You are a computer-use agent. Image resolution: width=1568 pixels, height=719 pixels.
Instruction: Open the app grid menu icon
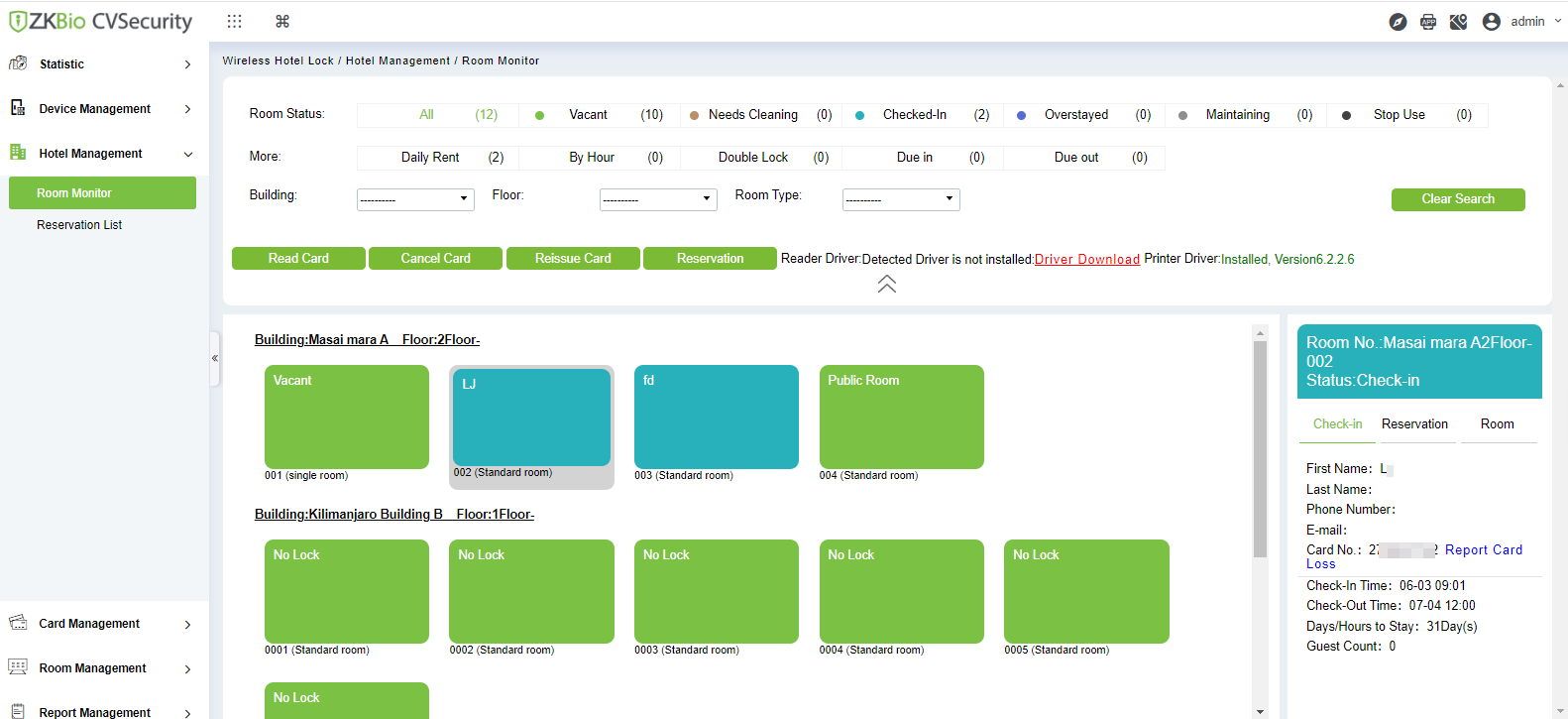[x=234, y=21]
